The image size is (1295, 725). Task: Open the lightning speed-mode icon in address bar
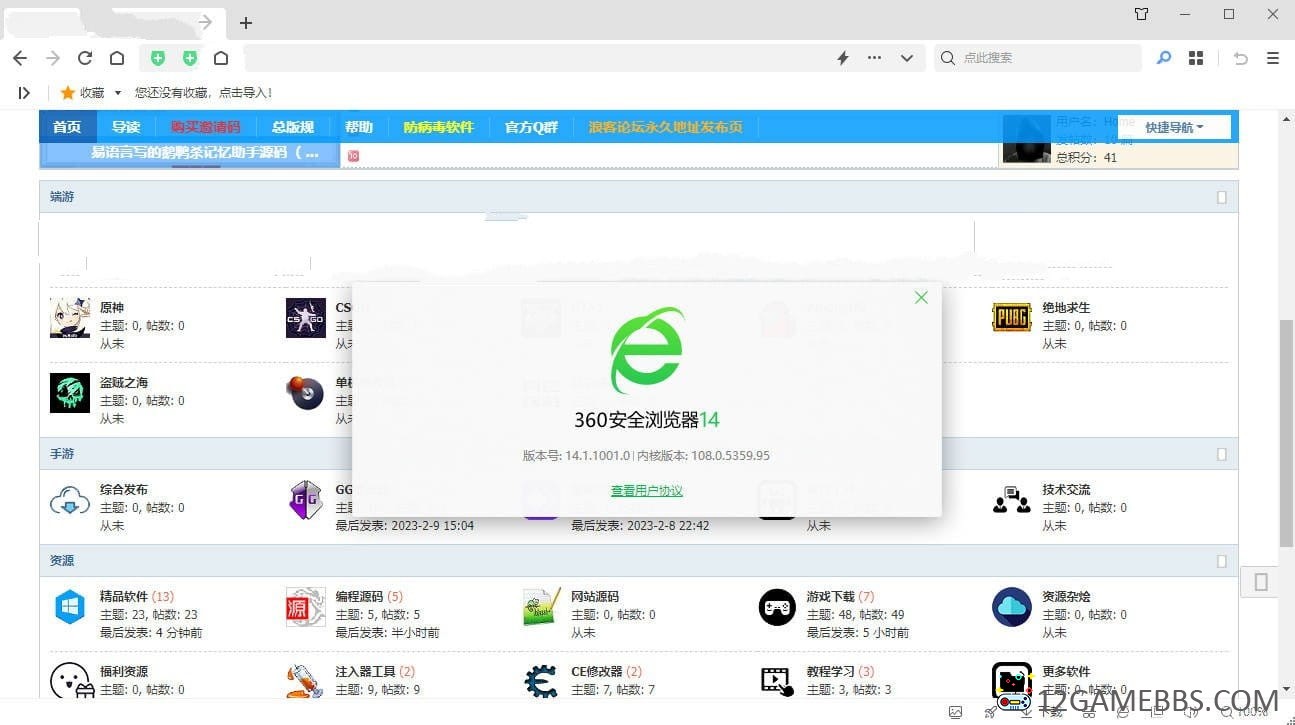coord(843,58)
